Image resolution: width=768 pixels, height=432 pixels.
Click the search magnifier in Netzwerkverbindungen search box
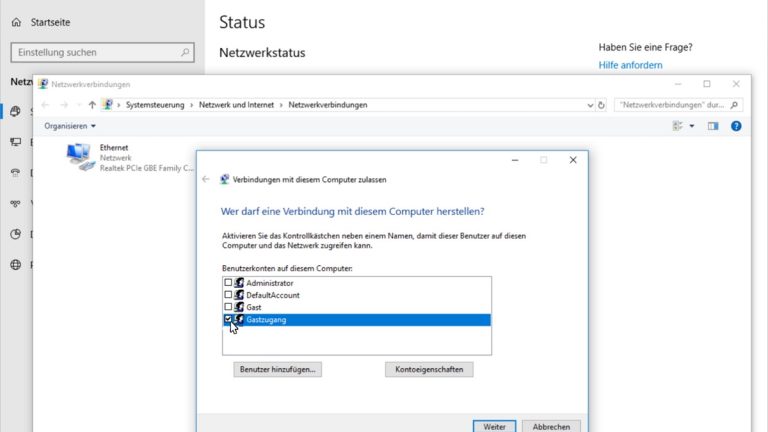[735, 105]
